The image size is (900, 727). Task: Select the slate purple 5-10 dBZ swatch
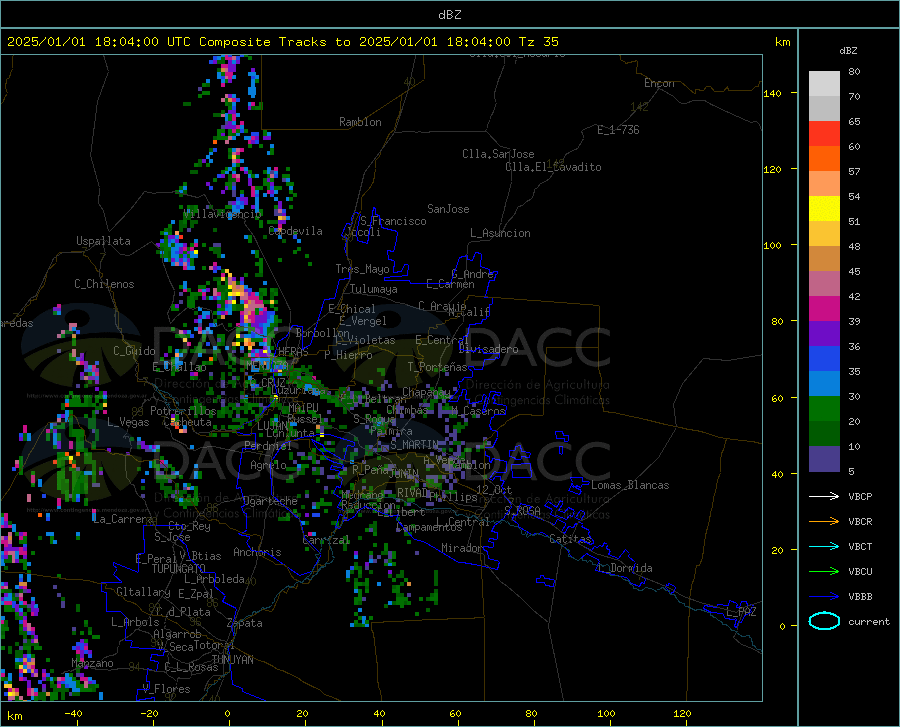(x=824, y=459)
